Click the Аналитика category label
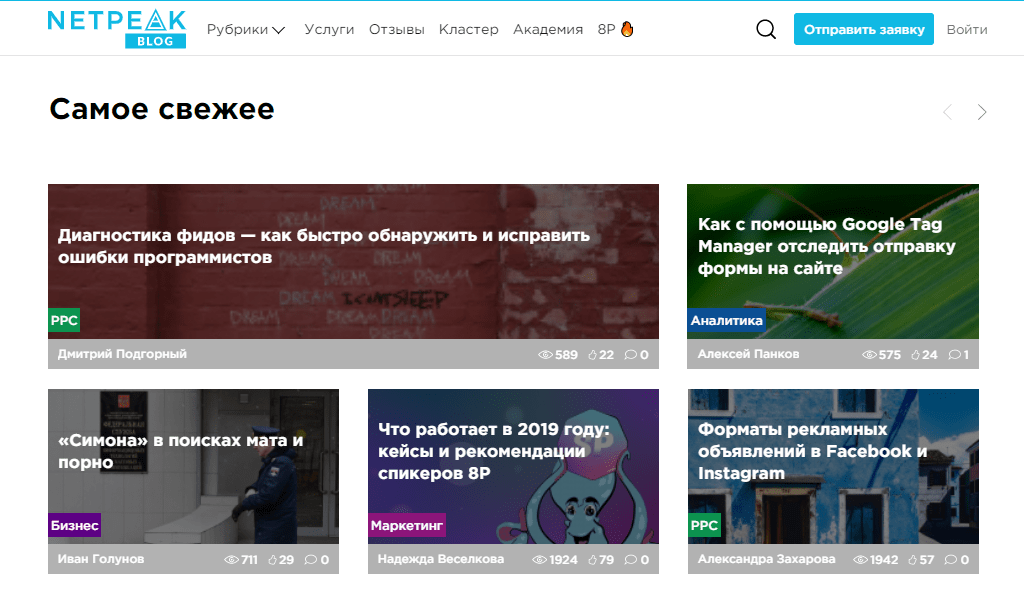The image size is (1024, 595). click(727, 321)
